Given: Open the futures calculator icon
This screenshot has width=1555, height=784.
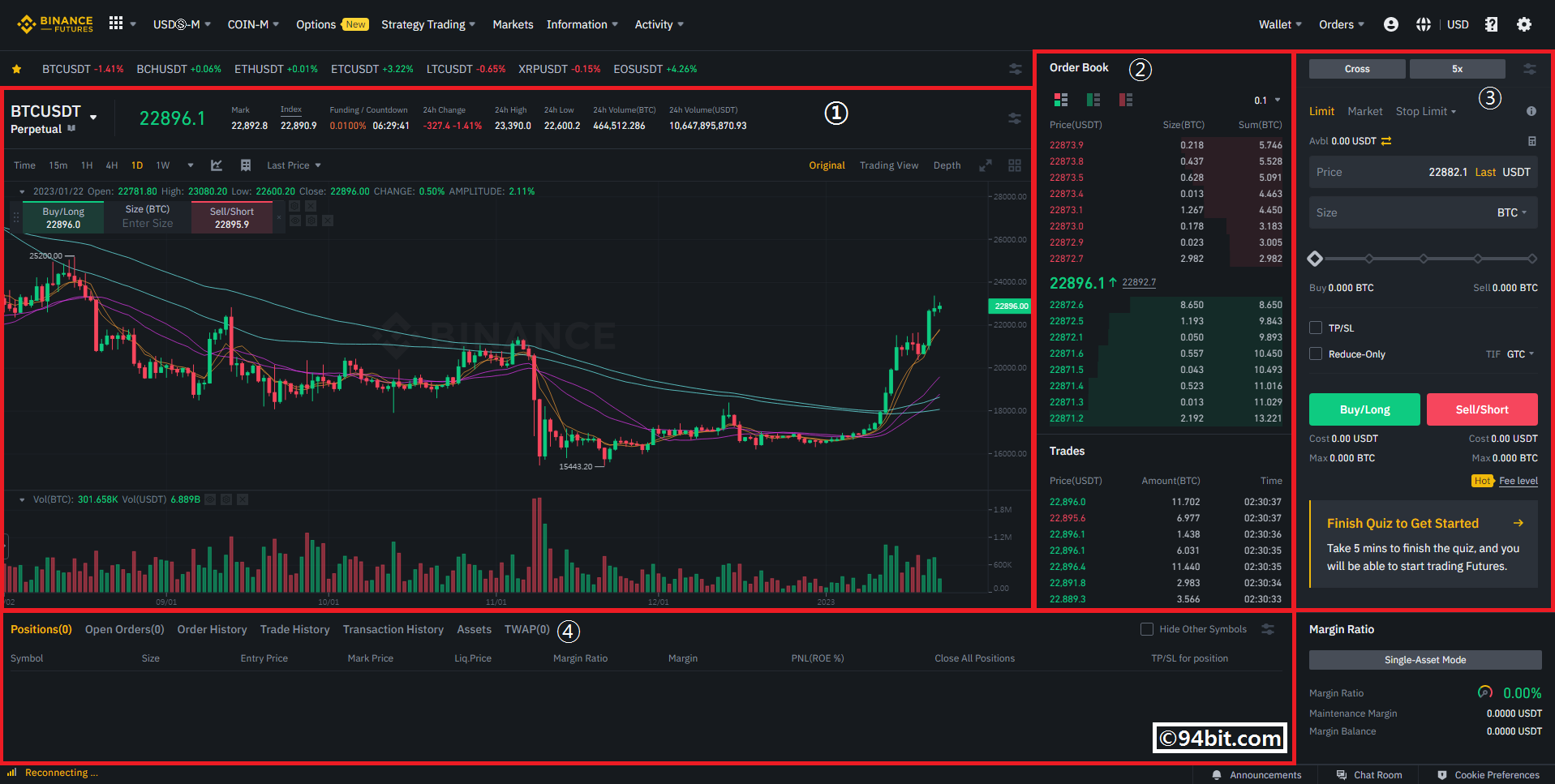Looking at the screenshot, I should 1531,141.
